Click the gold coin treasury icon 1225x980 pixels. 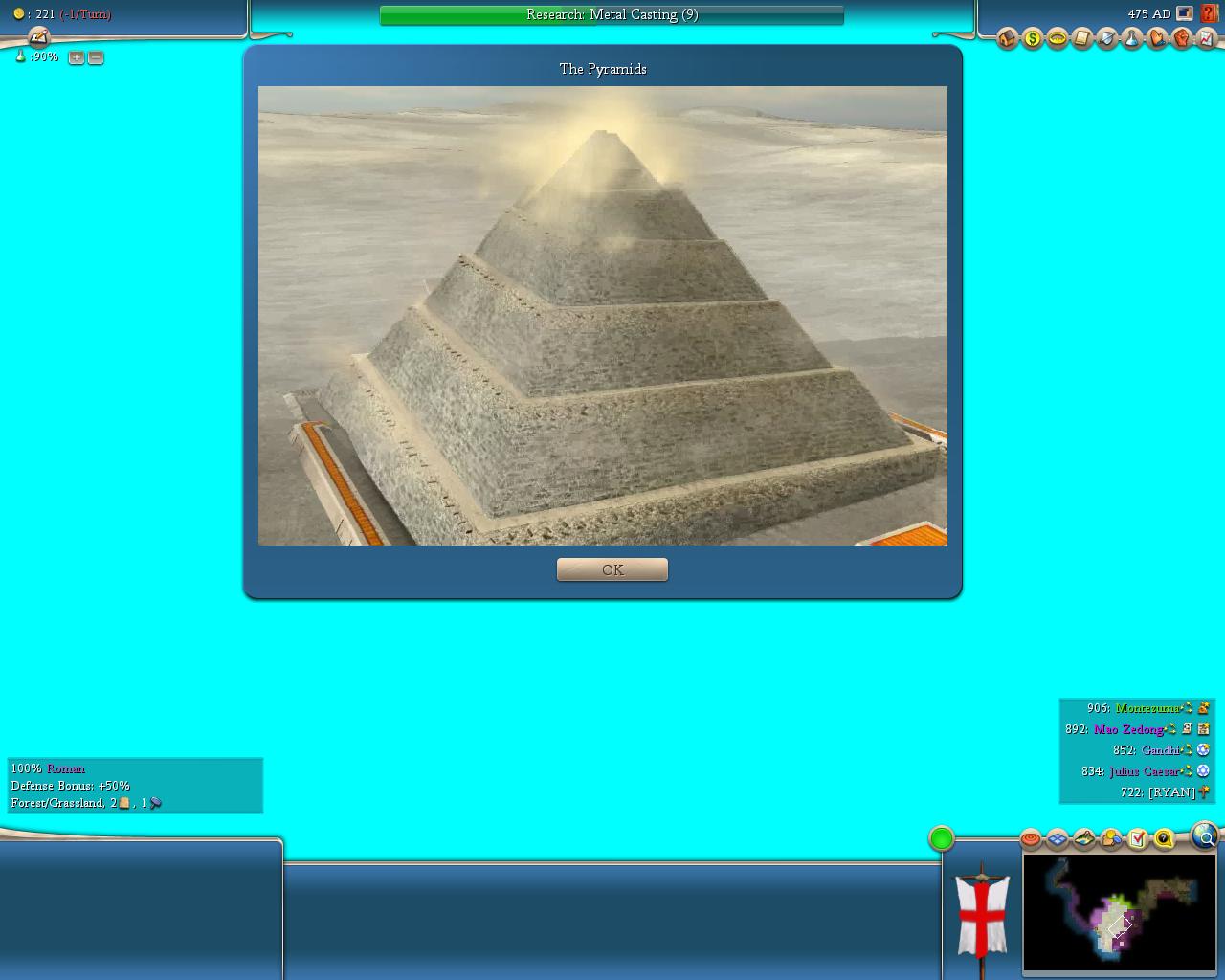click(x=18, y=14)
